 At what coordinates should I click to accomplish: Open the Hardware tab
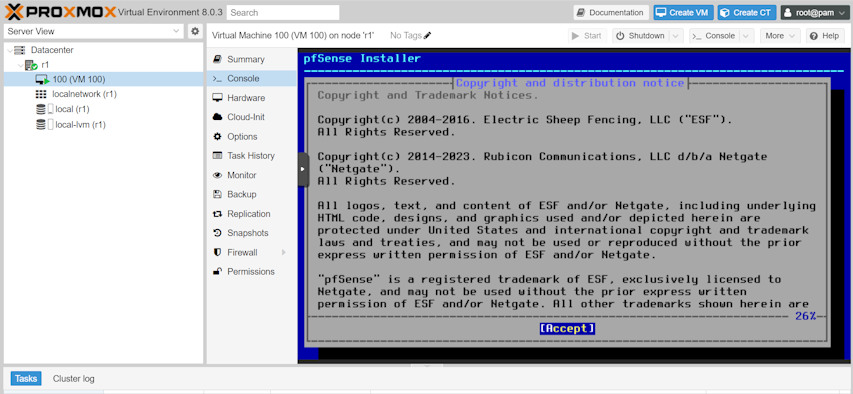tap(251, 98)
